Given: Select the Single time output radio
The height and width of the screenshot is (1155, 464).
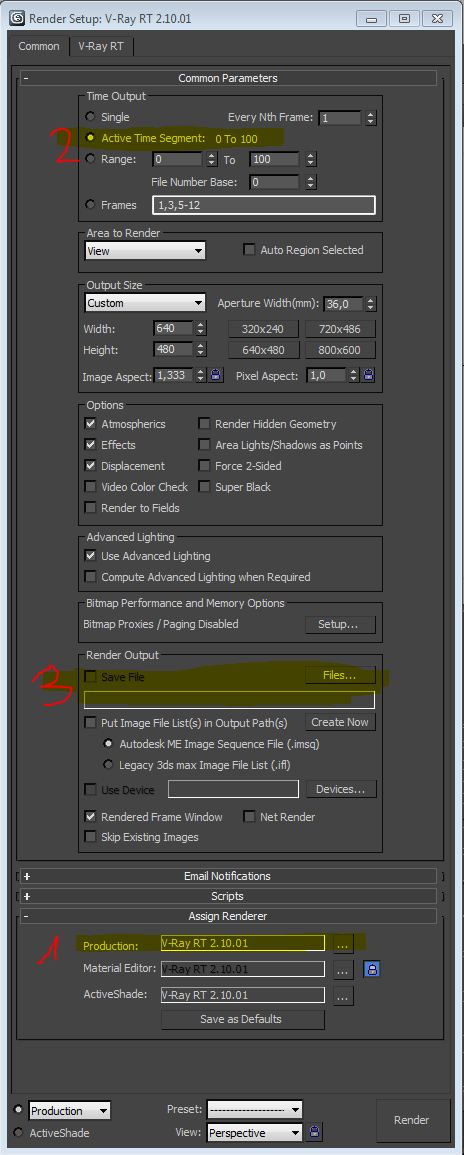Looking at the screenshot, I should 91,116.
